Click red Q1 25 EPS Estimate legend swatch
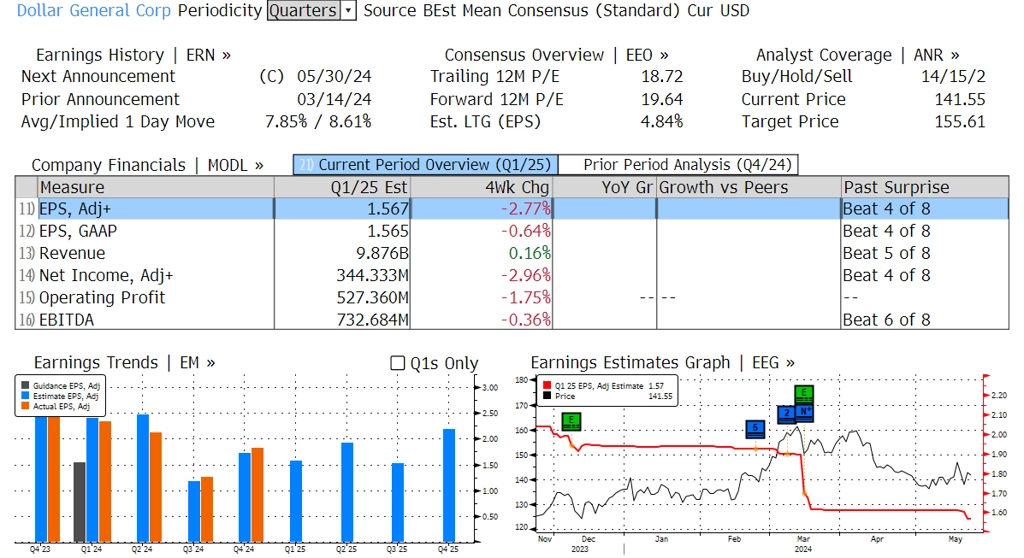This screenshot has height=558, width=1024. 547,386
